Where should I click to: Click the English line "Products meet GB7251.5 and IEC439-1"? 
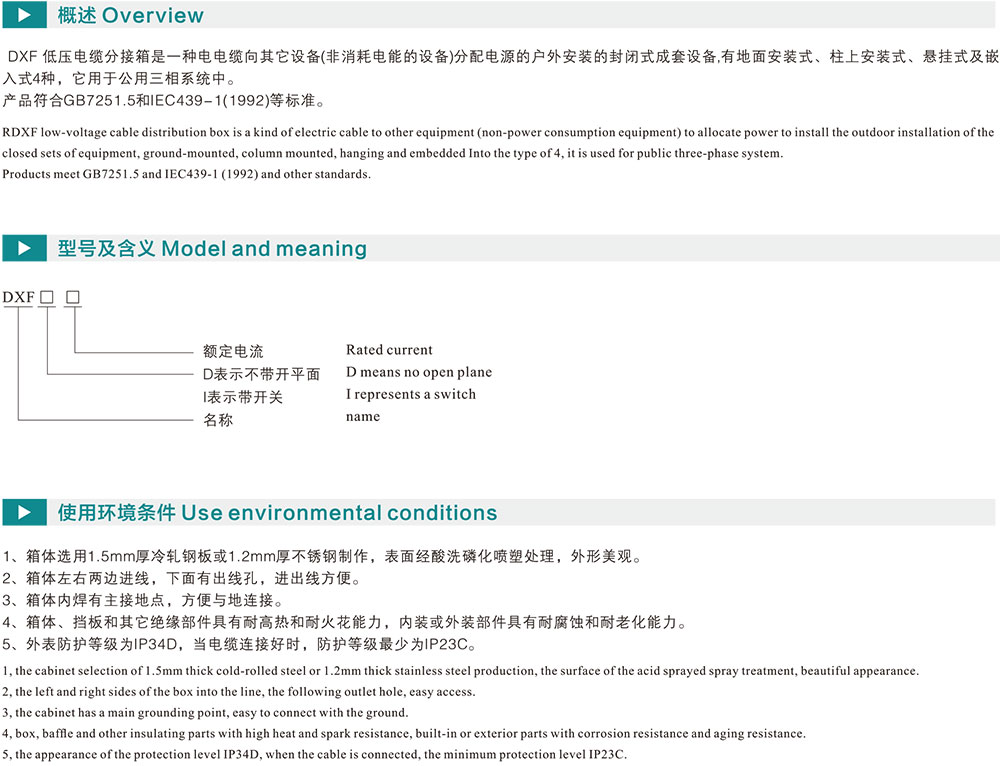coord(186,174)
